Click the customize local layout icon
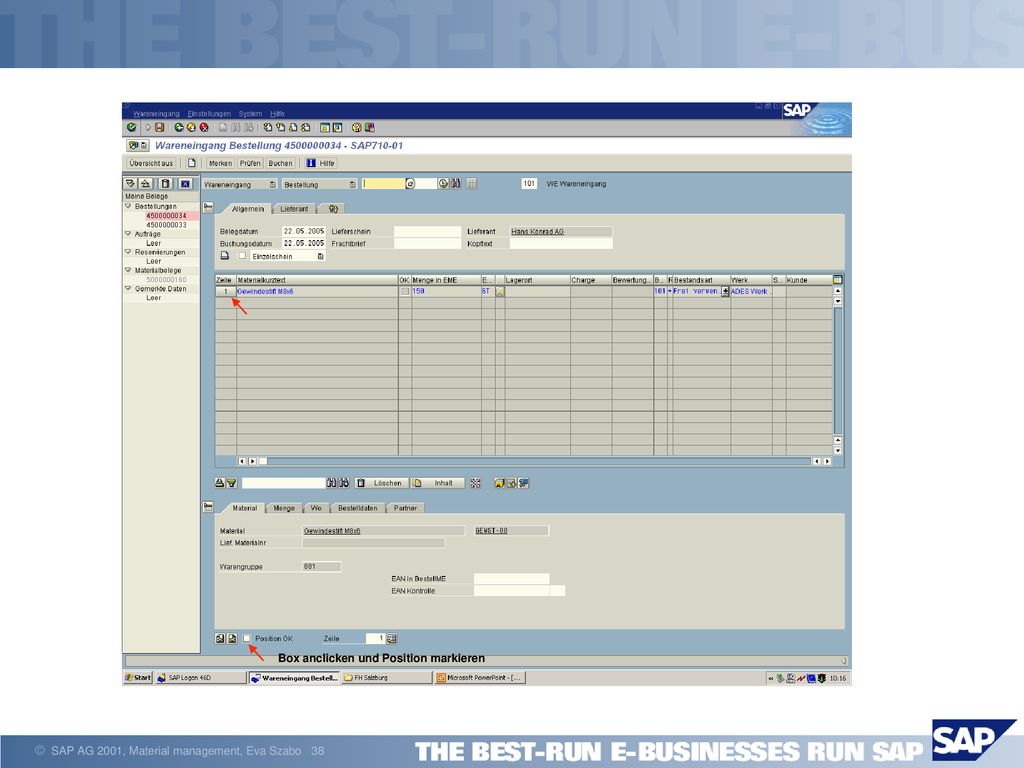Viewport: 1024px width, 768px height. point(370,127)
